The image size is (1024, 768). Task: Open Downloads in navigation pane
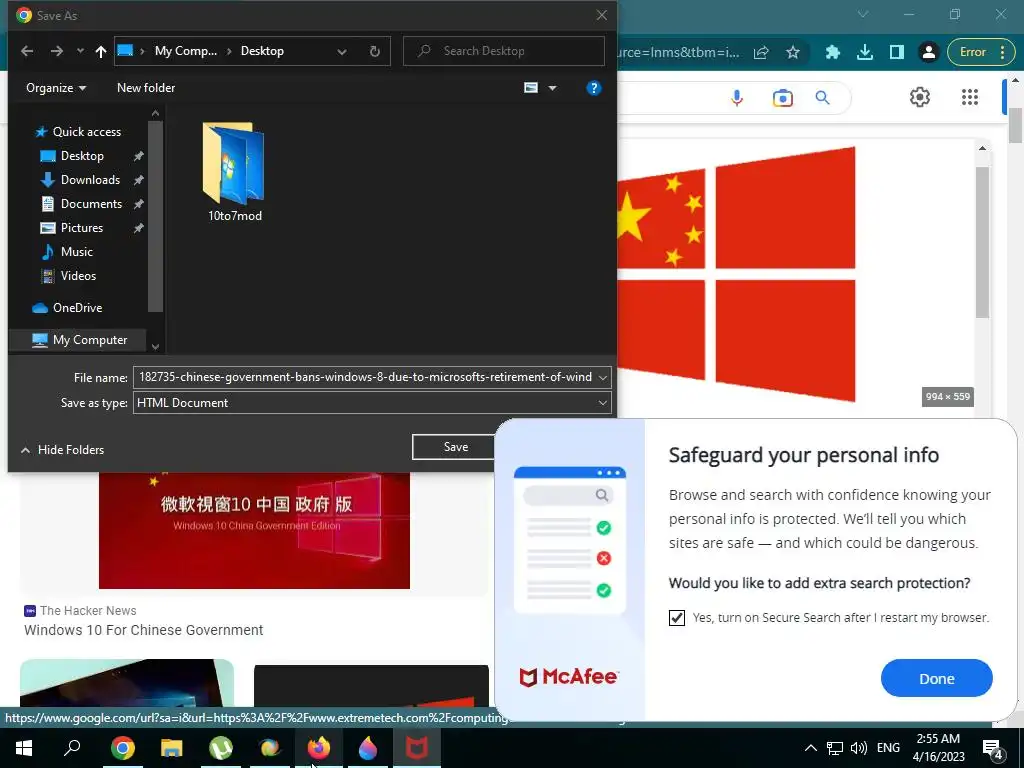click(x=90, y=180)
